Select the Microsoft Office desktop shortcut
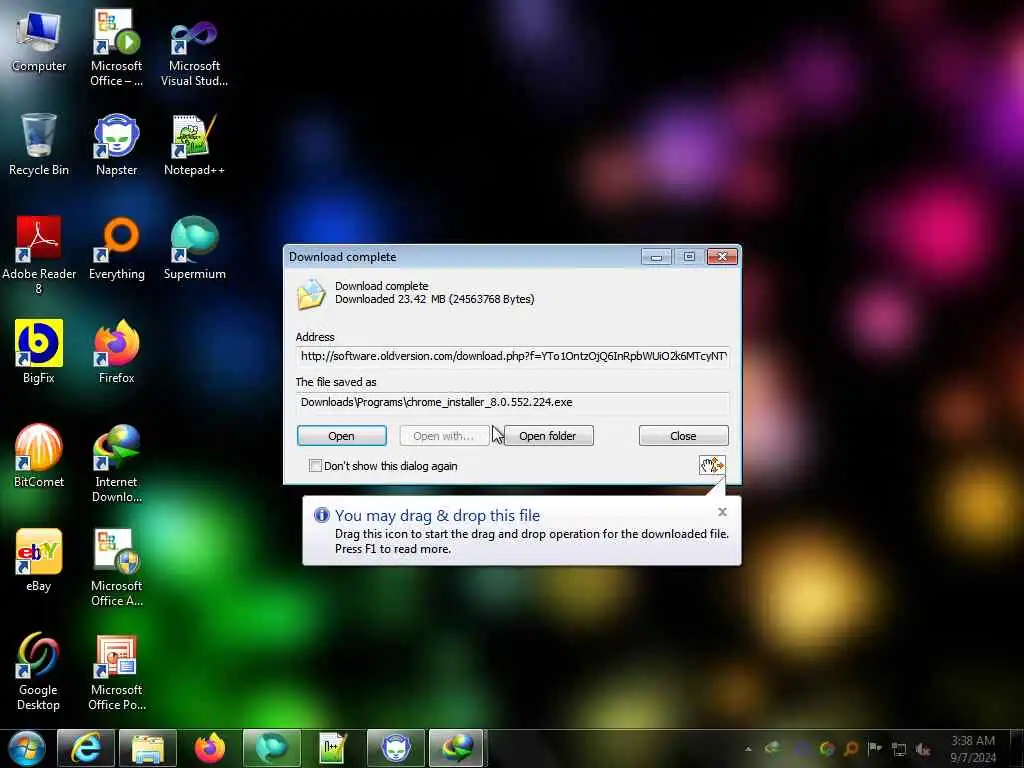1024x768 pixels. point(116,47)
